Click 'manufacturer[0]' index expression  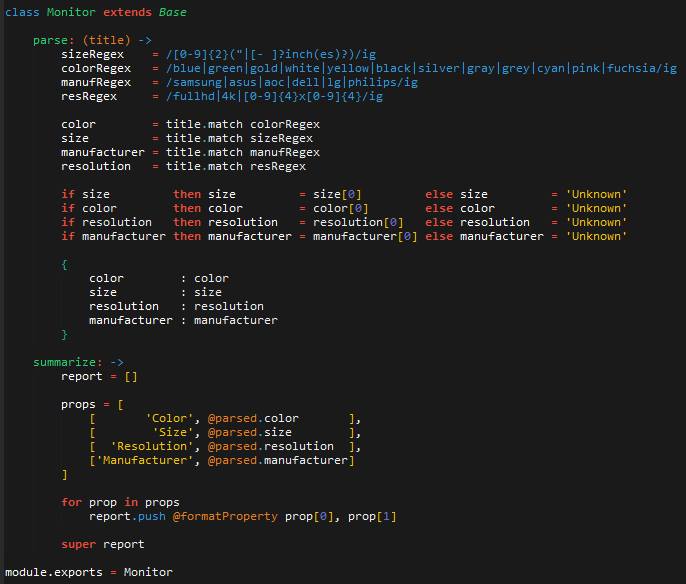[x=365, y=236]
